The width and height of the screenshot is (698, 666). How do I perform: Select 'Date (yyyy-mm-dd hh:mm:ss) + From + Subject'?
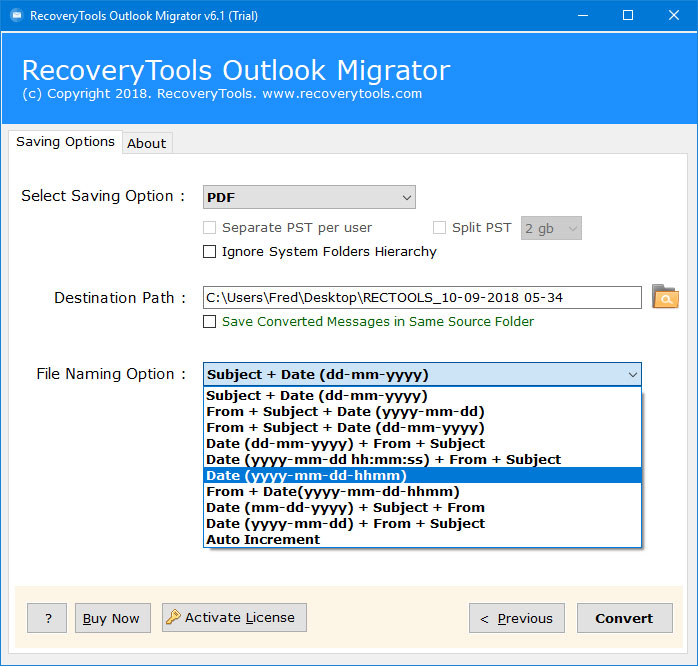coord(422,459)
